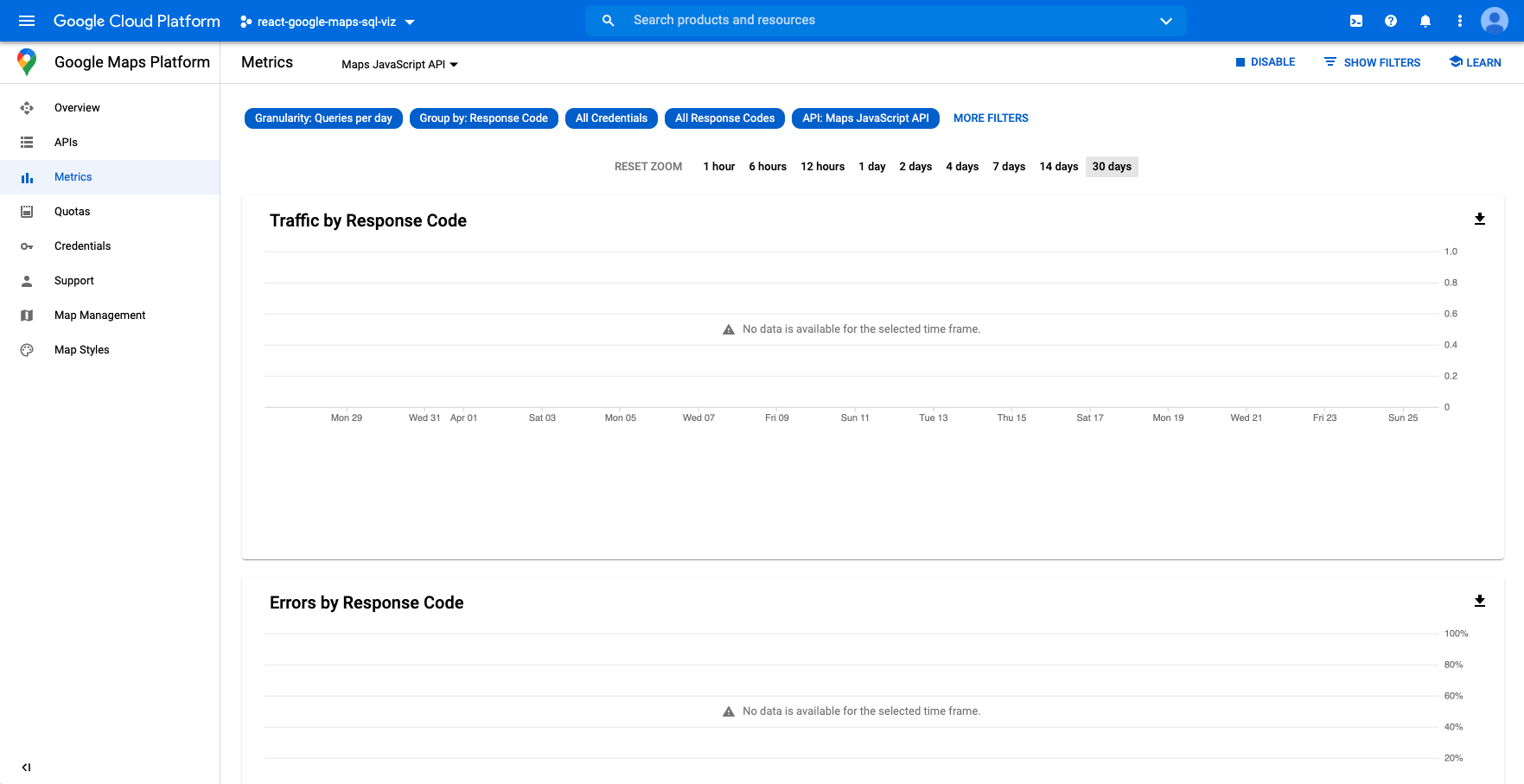Click the Map Styles palette icon

27,350
